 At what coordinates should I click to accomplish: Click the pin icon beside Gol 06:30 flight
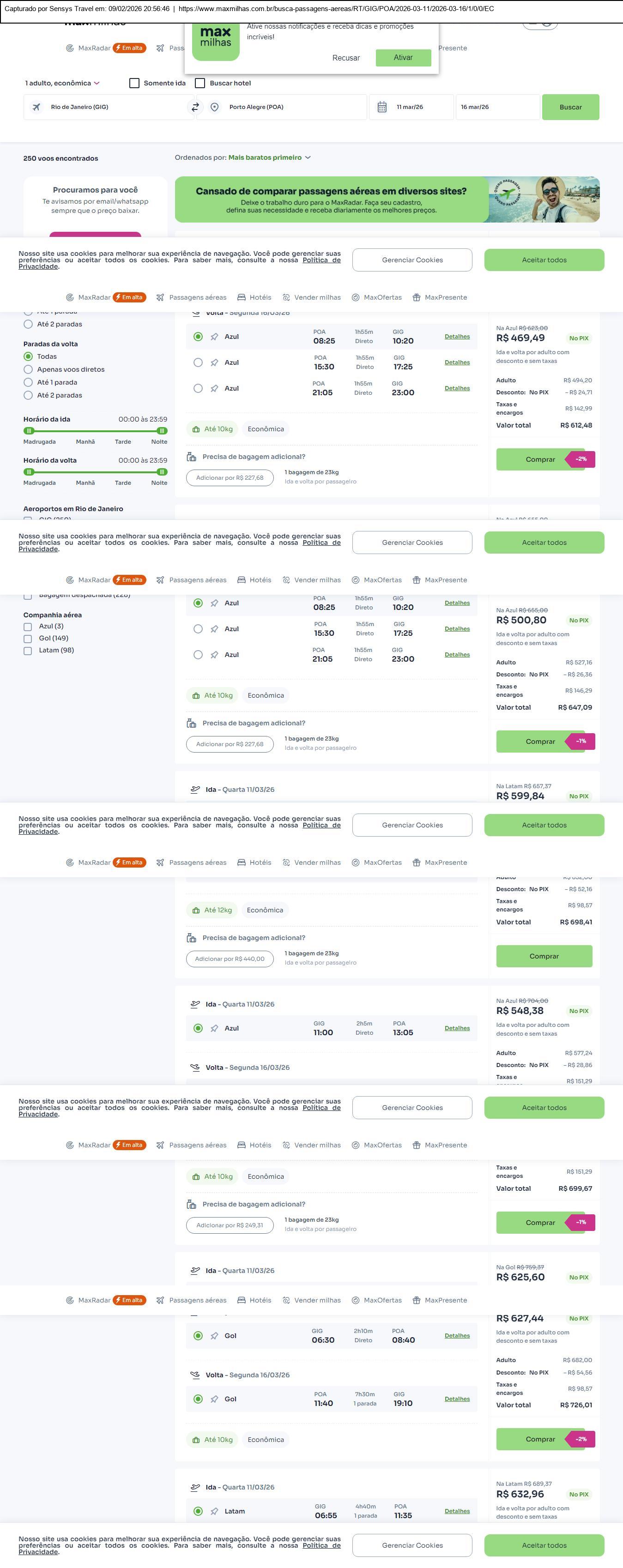[x=214, y=1335]
